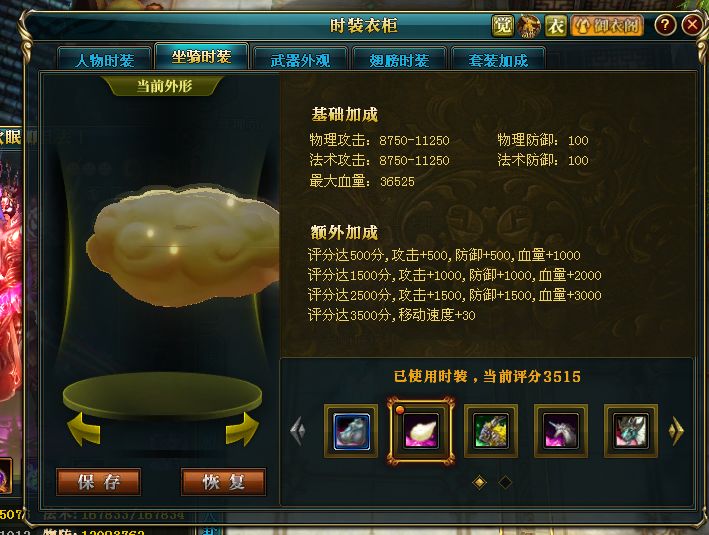Open the 御衣阁 shop button
The image size is (709, 535).
click(x=607, y=26)
